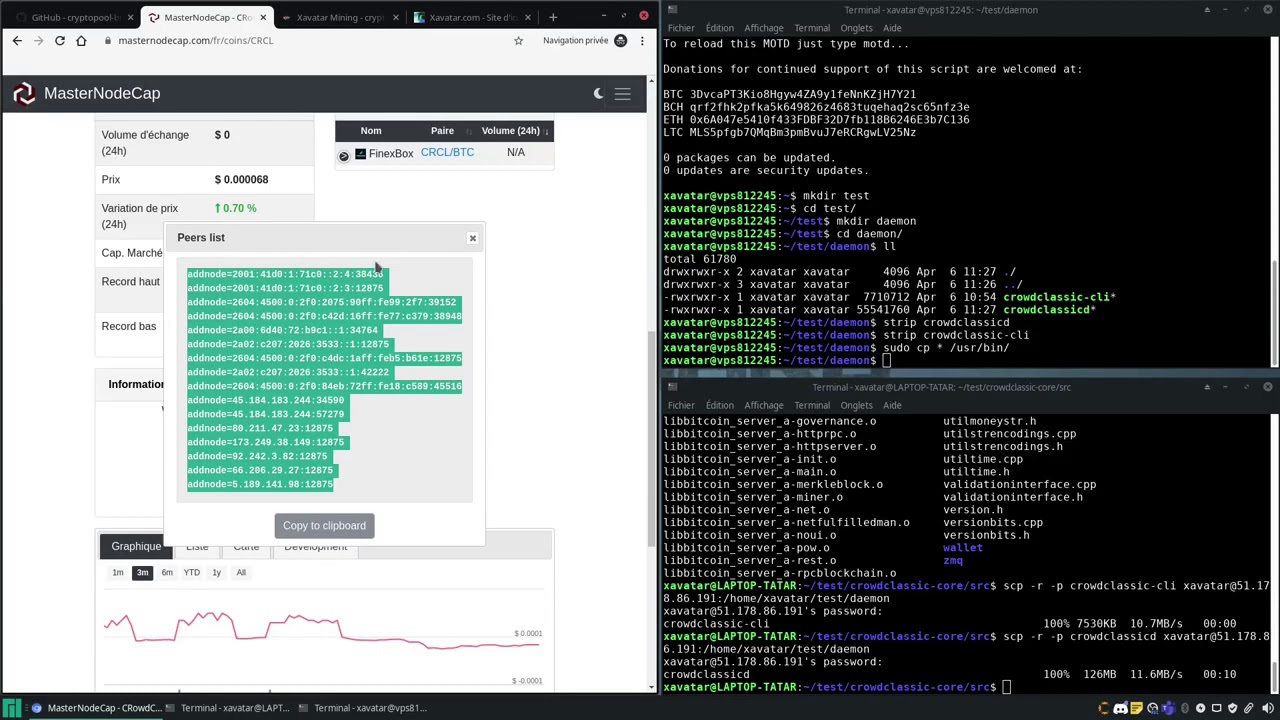Open the CRCL/BTC pair link
1280x720 pixels.
click(x=447, y=153)
